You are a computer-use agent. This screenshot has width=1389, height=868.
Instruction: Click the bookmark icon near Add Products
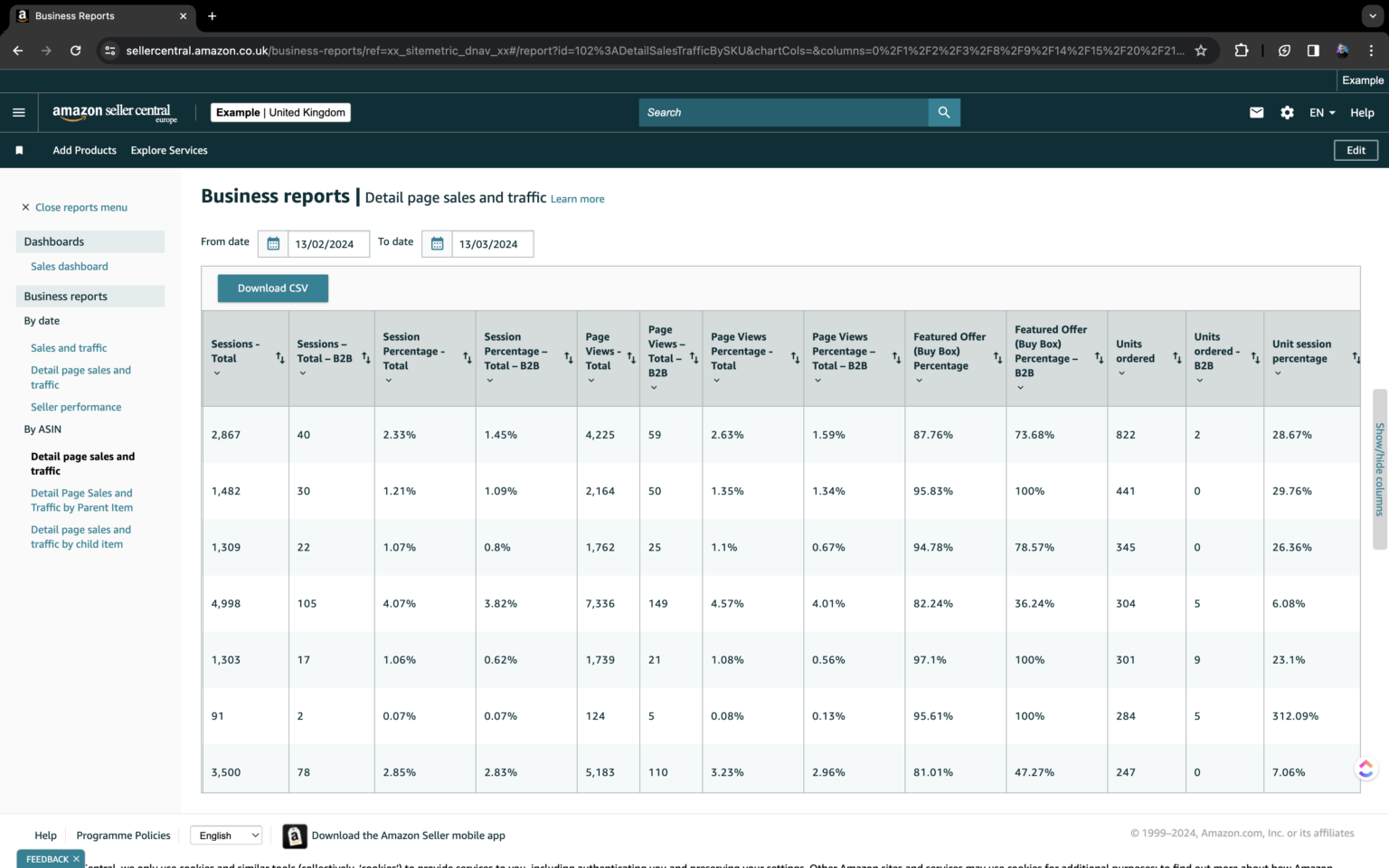coord(18,150)
